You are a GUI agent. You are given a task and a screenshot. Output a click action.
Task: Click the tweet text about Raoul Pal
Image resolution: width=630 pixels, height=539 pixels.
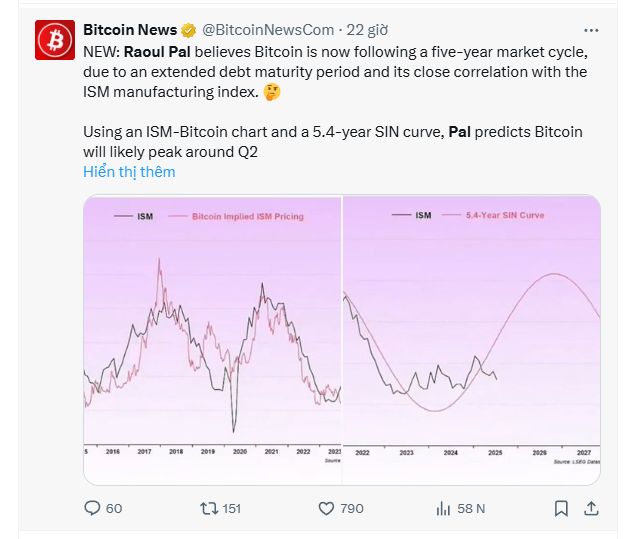pos(330,72)
